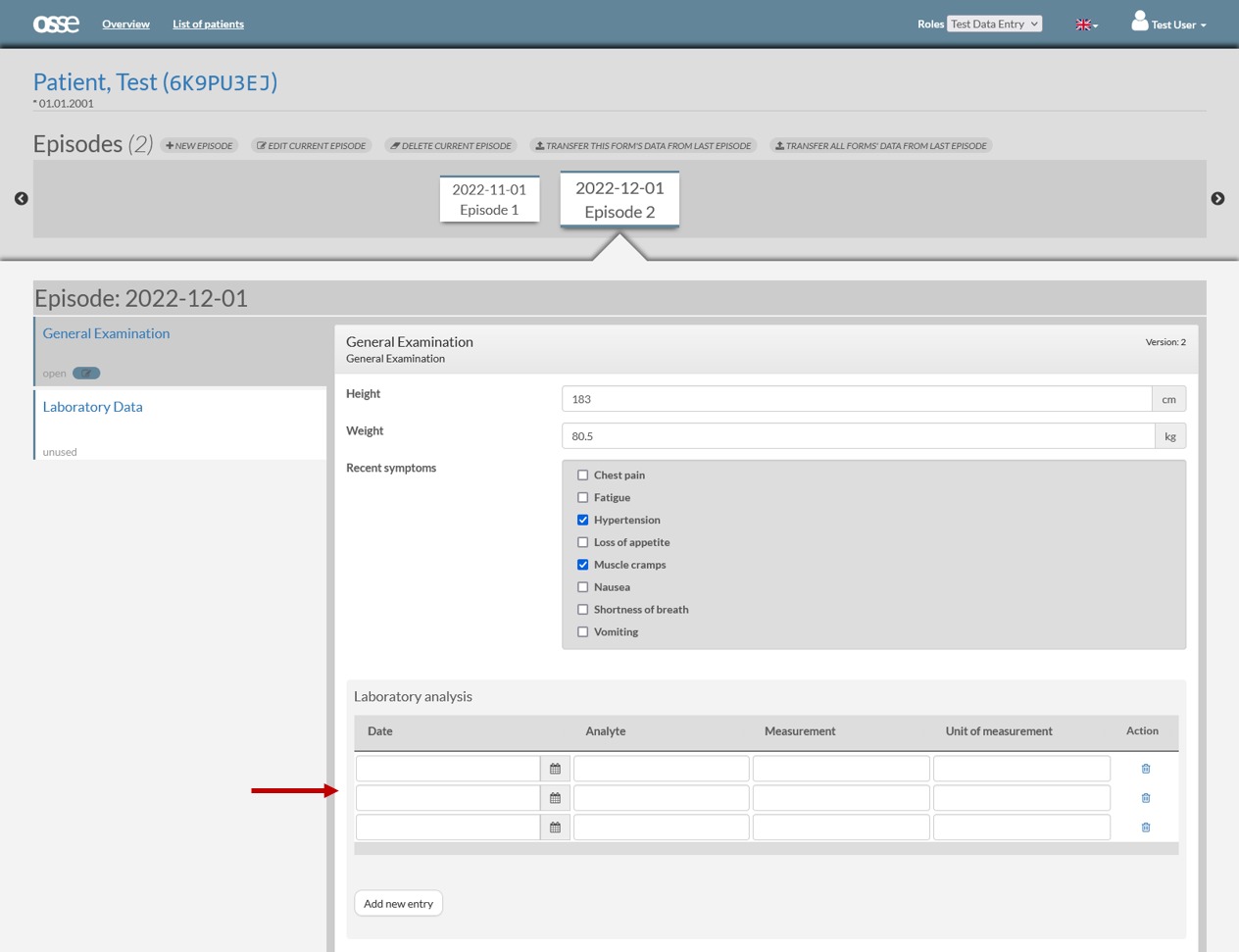The width and height of the screenshot is (1239, 952).
Task: Delete the second laboratory analysis row
Action: tap(1145, 798)
